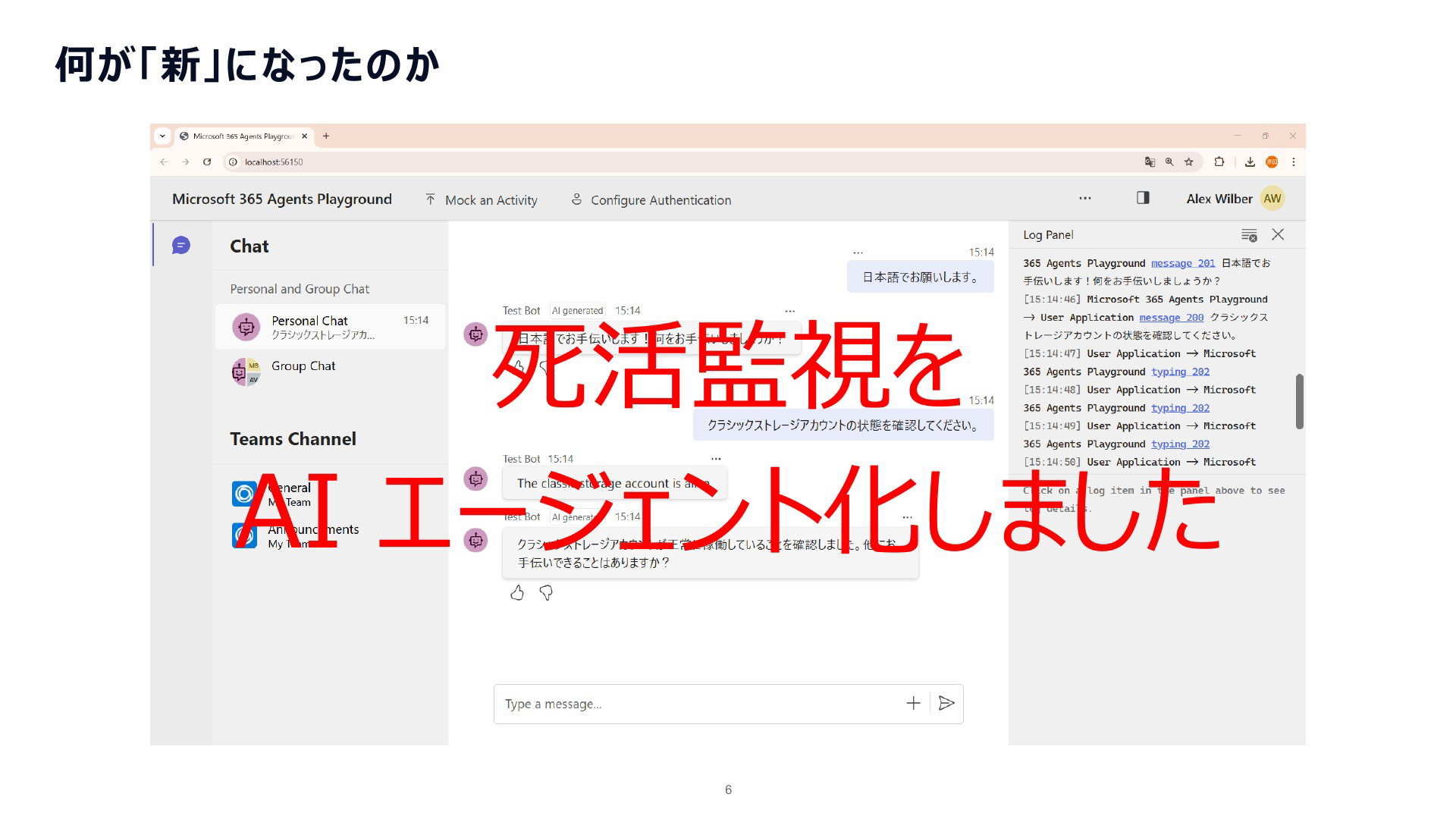This screenshot has width=1456, height=819.
Task: Open the Alex Wilber account name
Action: [x=1219, y=199]
